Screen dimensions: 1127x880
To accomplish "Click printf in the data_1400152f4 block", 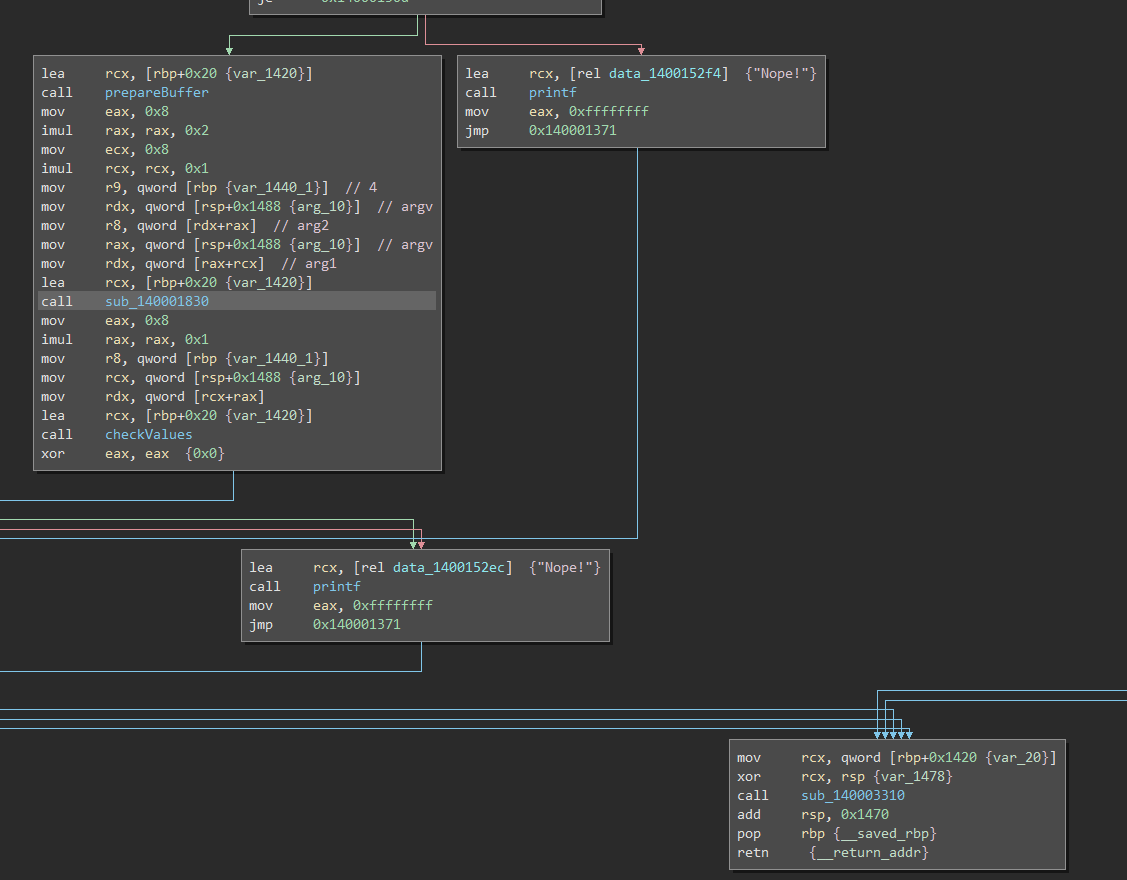I will (x=553, y=92).
